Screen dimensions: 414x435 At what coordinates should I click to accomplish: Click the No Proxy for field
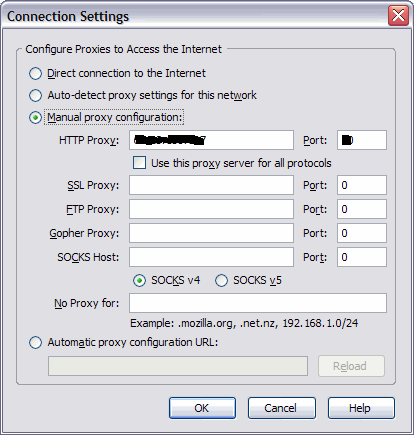[258, 303]
